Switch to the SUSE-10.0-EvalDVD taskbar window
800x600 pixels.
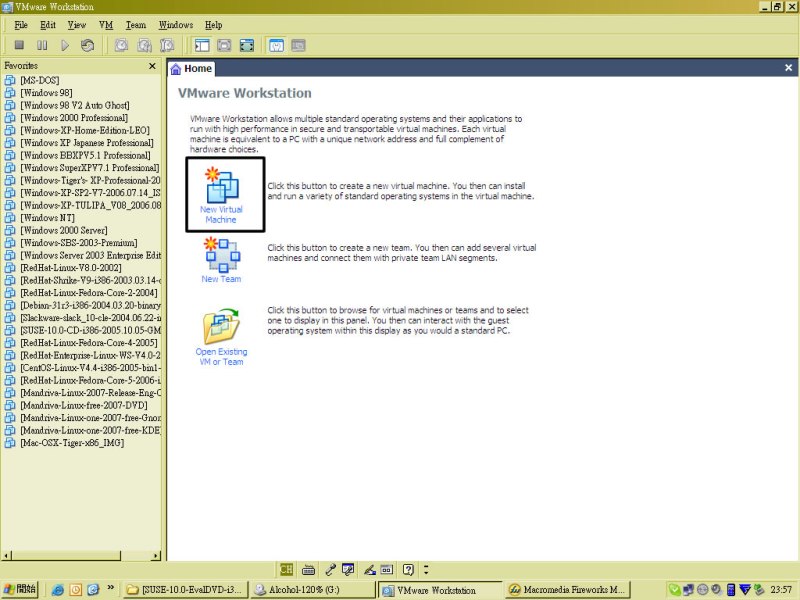(186, 589)
